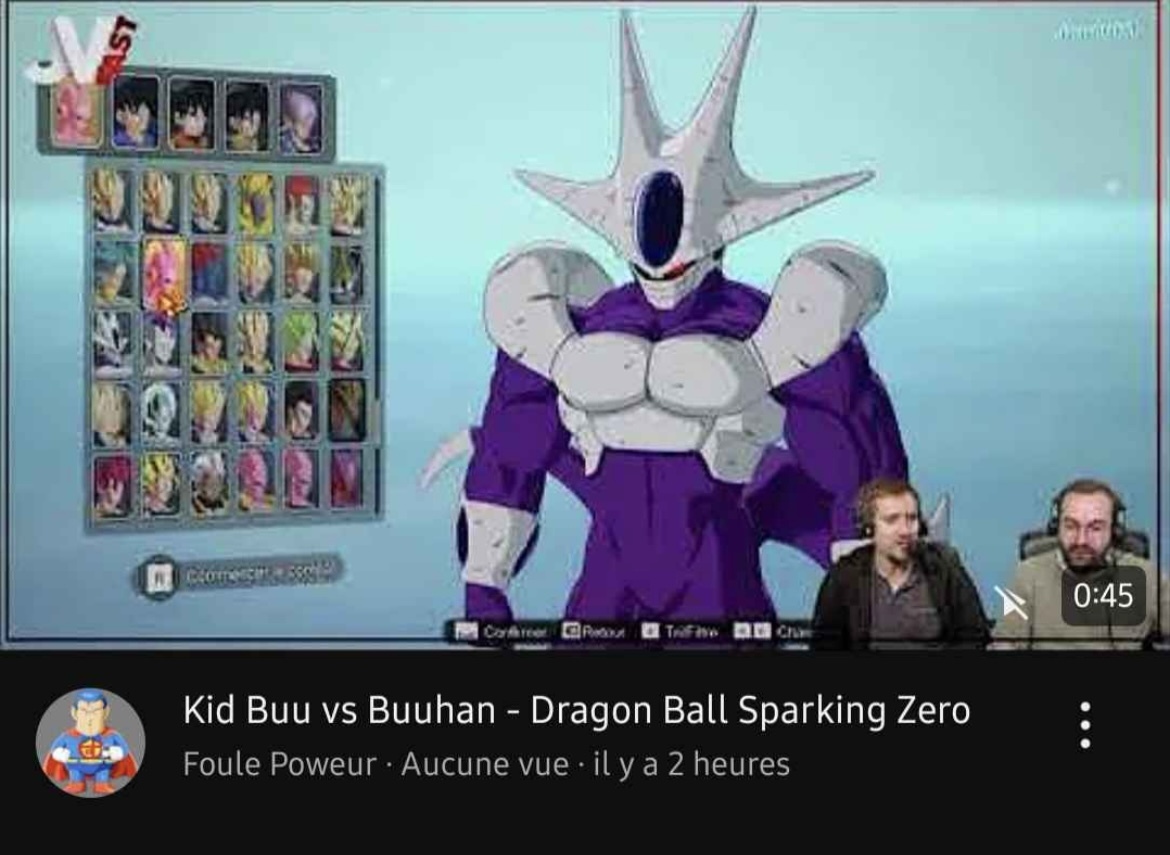Select the pink Kid Buu team slot
Image resolution: width=1170 pixels, height=855 pixels.
coord(78,114)
